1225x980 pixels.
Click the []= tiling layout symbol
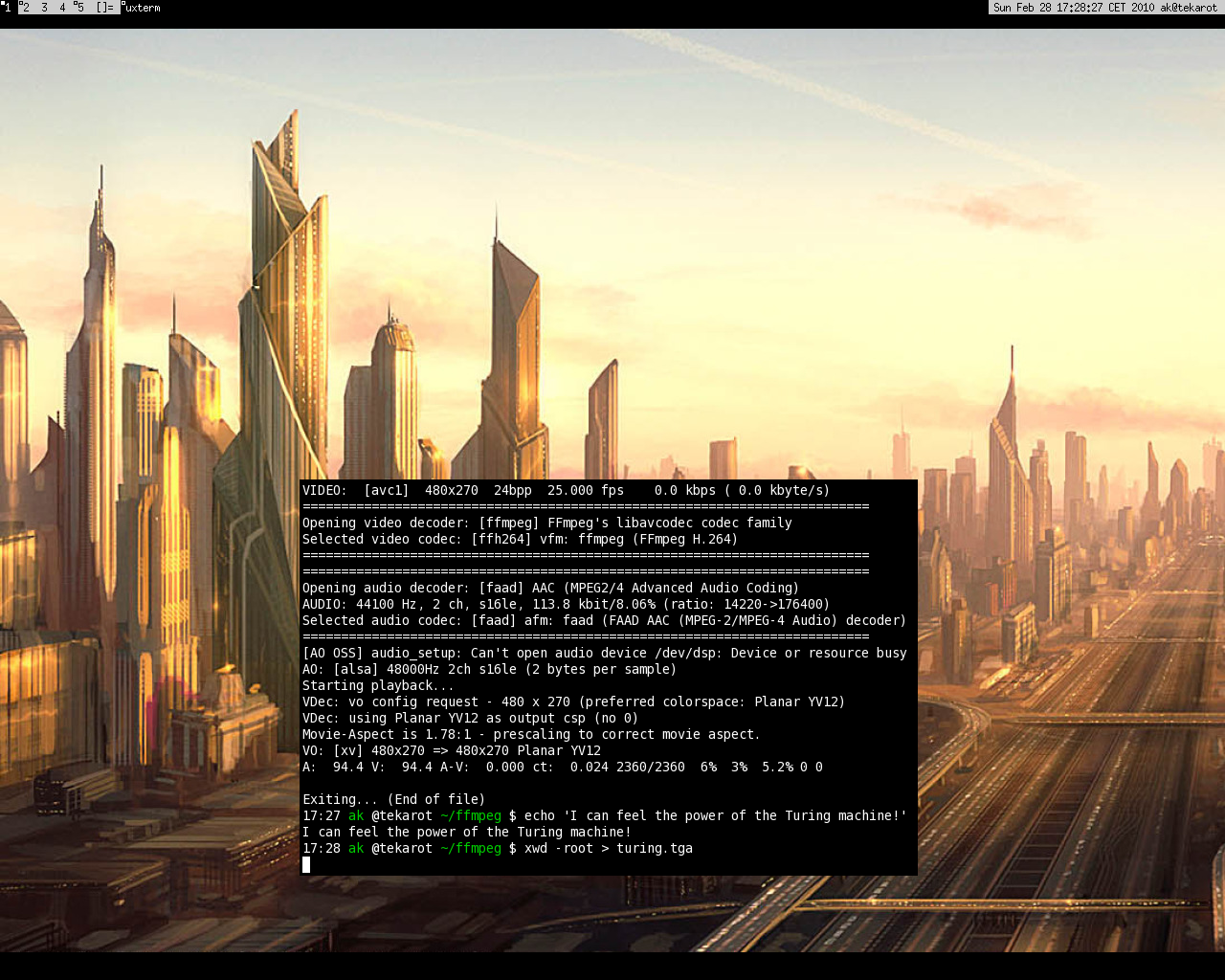click(104, 7)
